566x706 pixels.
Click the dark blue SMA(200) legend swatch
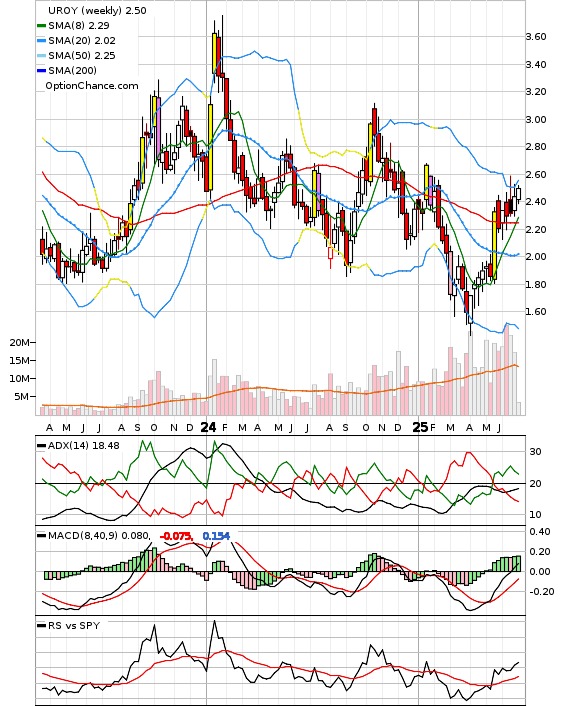point(41,71)
